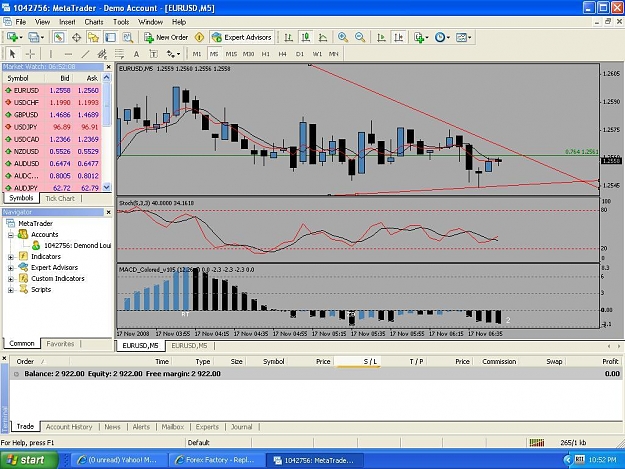Toggle the Expert Advisors button
The height and width of the screenshot is (469, 625).
(242, 37)
